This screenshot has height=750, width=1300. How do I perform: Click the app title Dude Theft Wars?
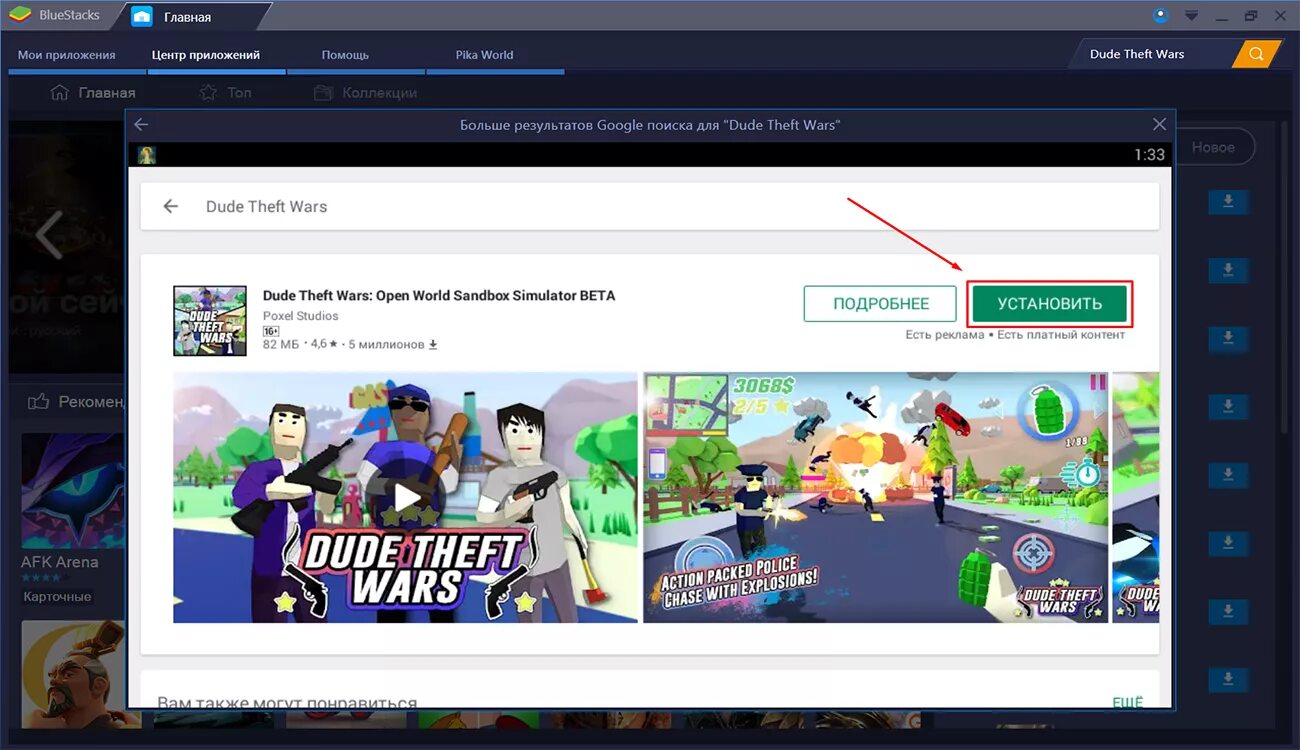pyautogui.click(x=439, y=296)
